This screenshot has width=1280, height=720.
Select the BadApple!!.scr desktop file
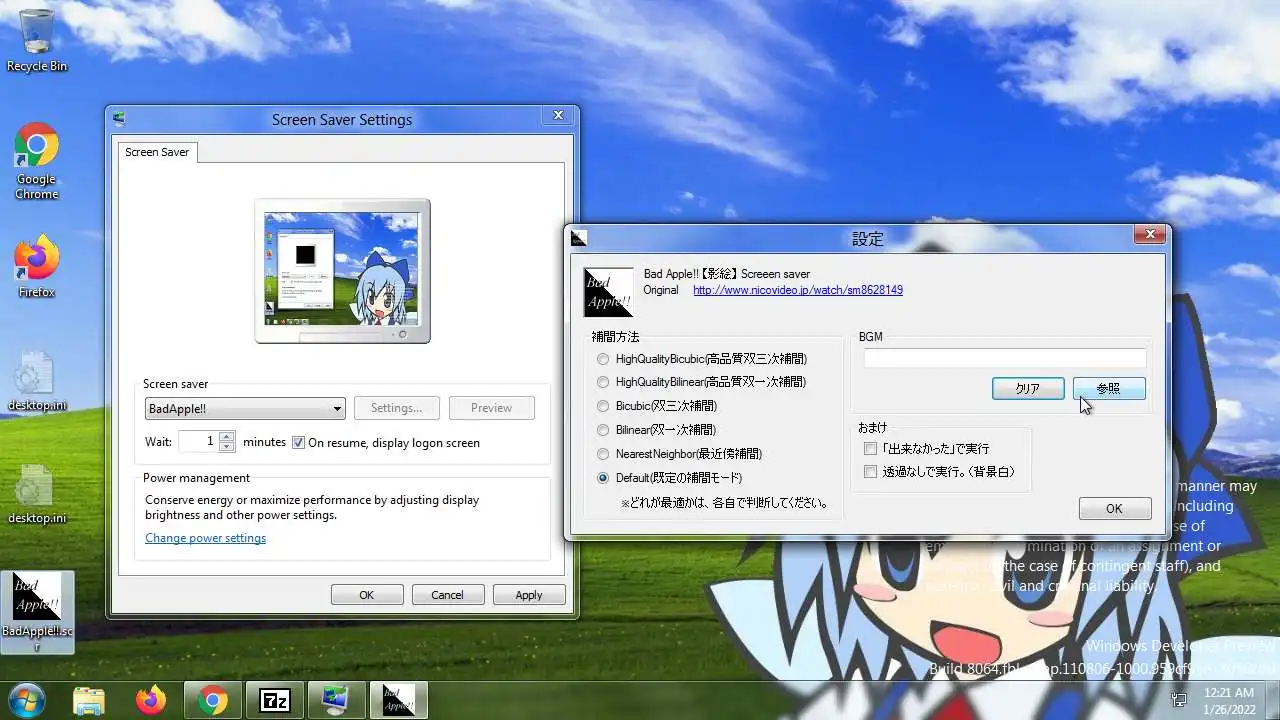tap(37, 611)
